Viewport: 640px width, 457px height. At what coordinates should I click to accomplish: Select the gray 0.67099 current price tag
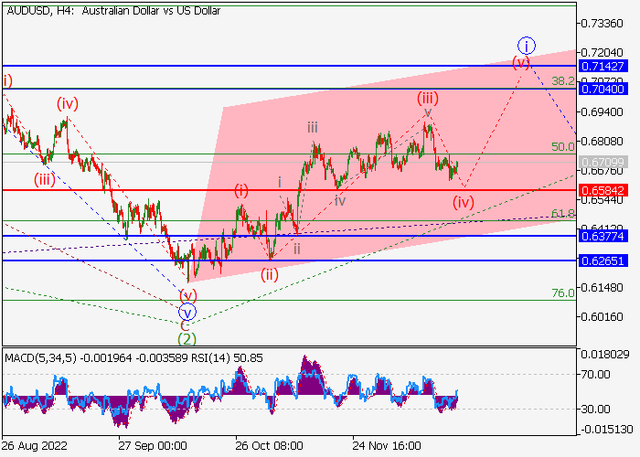pyautogui.click(x=607, y=161)
